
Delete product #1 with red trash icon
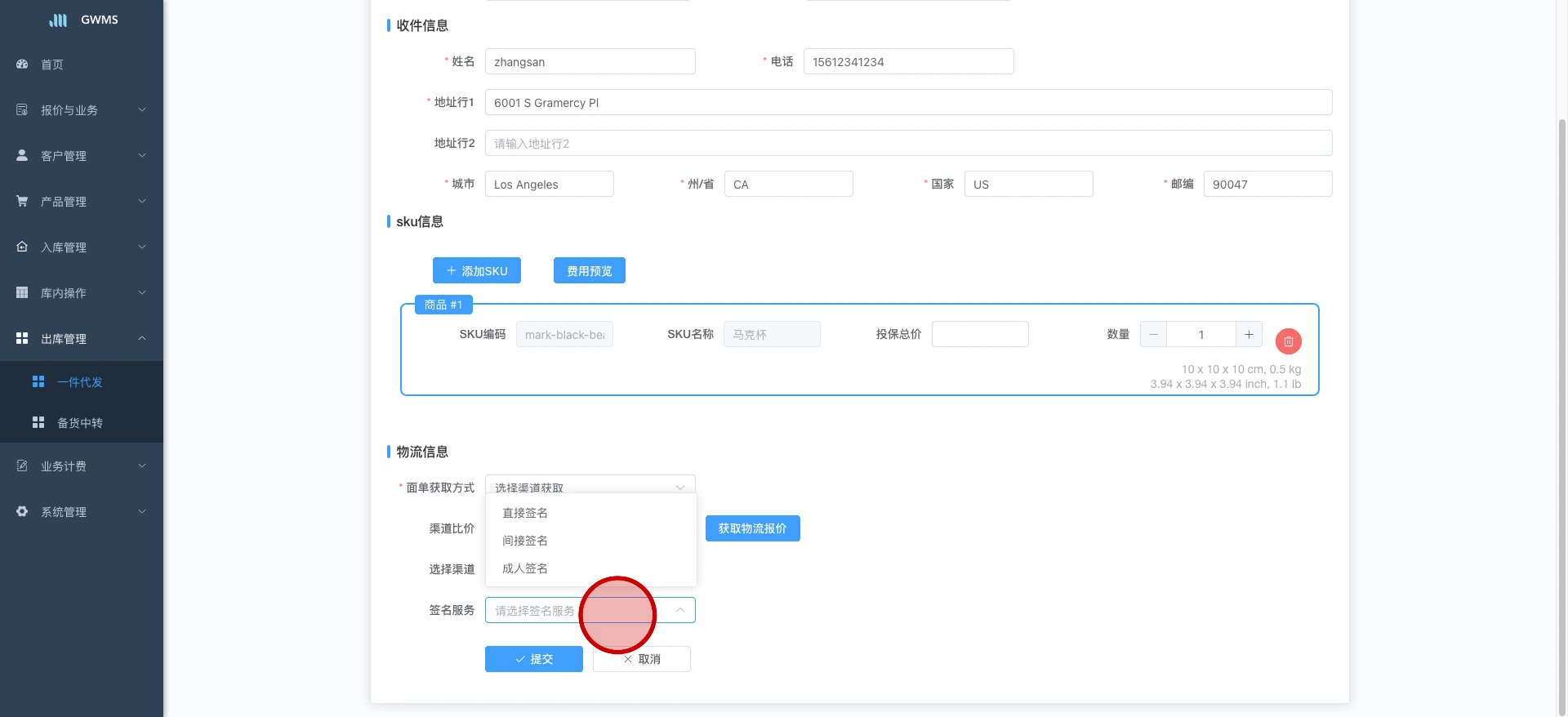click(x=1288, y=341)
